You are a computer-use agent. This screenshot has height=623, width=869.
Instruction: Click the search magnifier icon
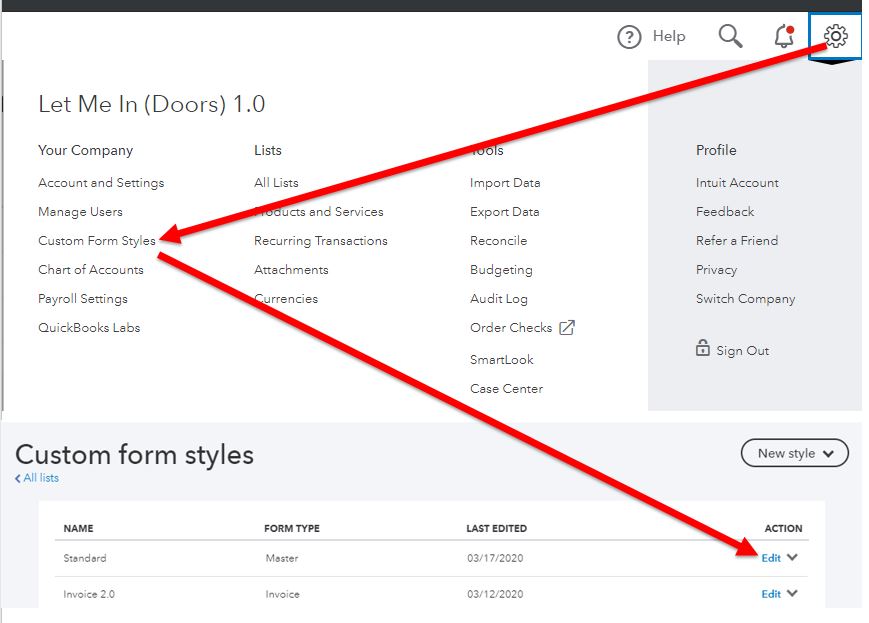click(x=730, y=36)
